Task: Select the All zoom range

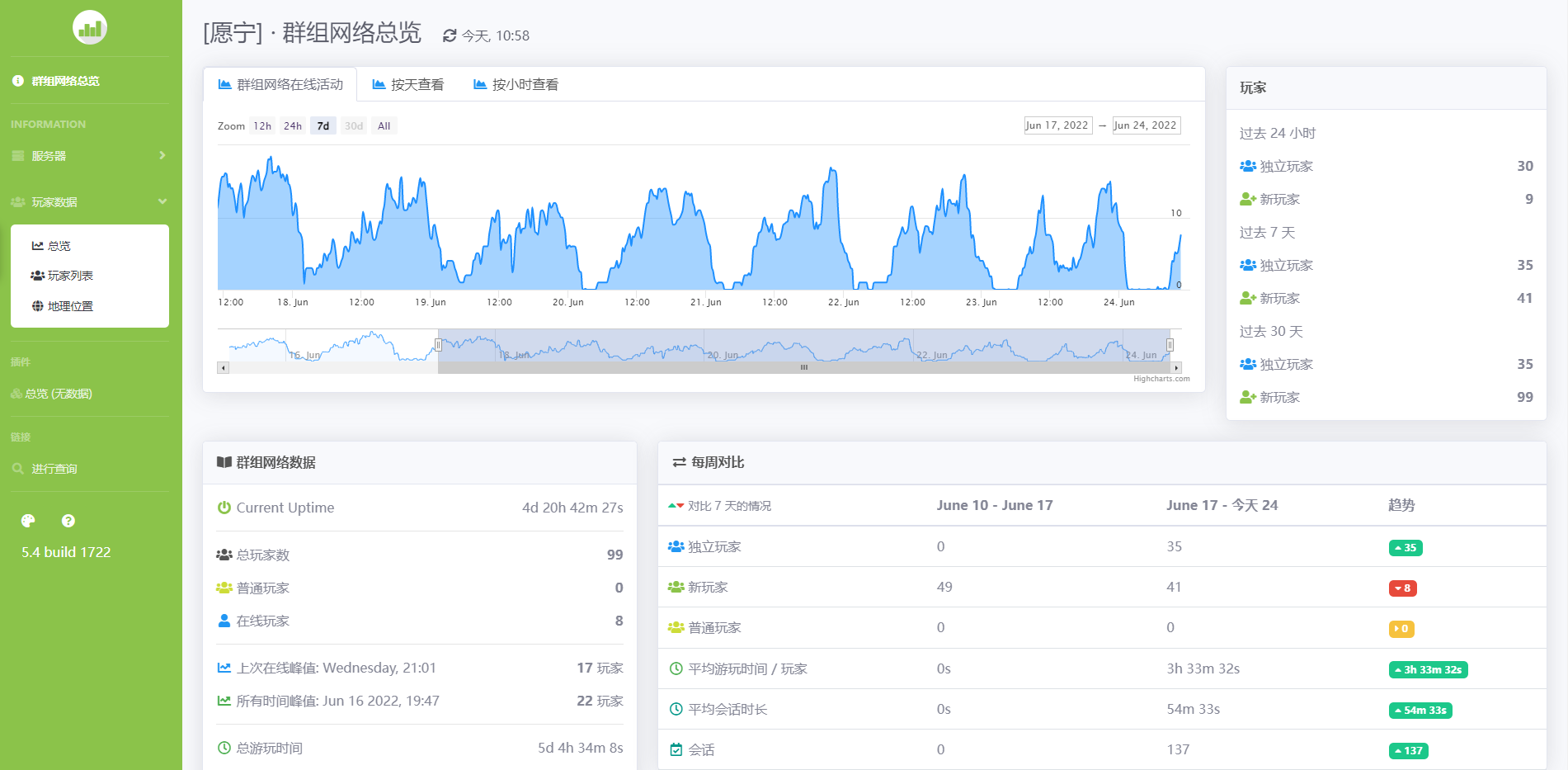Action: pyautogui.click(x=384, y=126)
